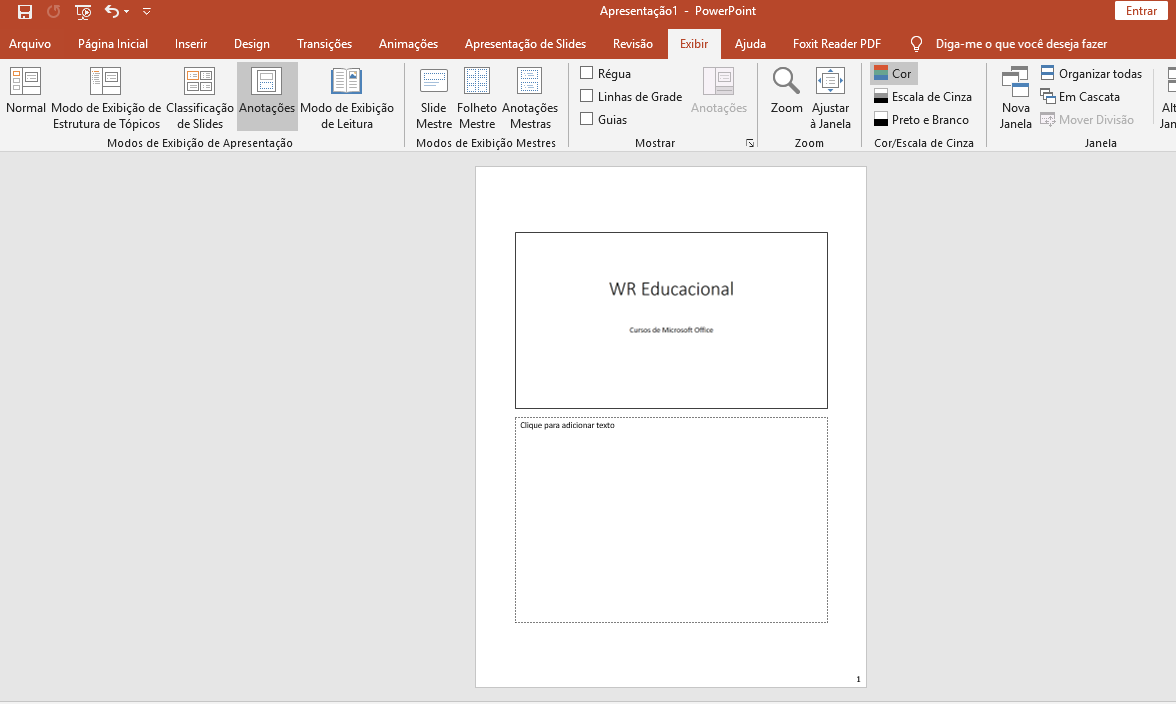This screenshot has width=1176, height=704.
Task: Toggle Linhas de Grade checkbox
Action: point(587,96)
